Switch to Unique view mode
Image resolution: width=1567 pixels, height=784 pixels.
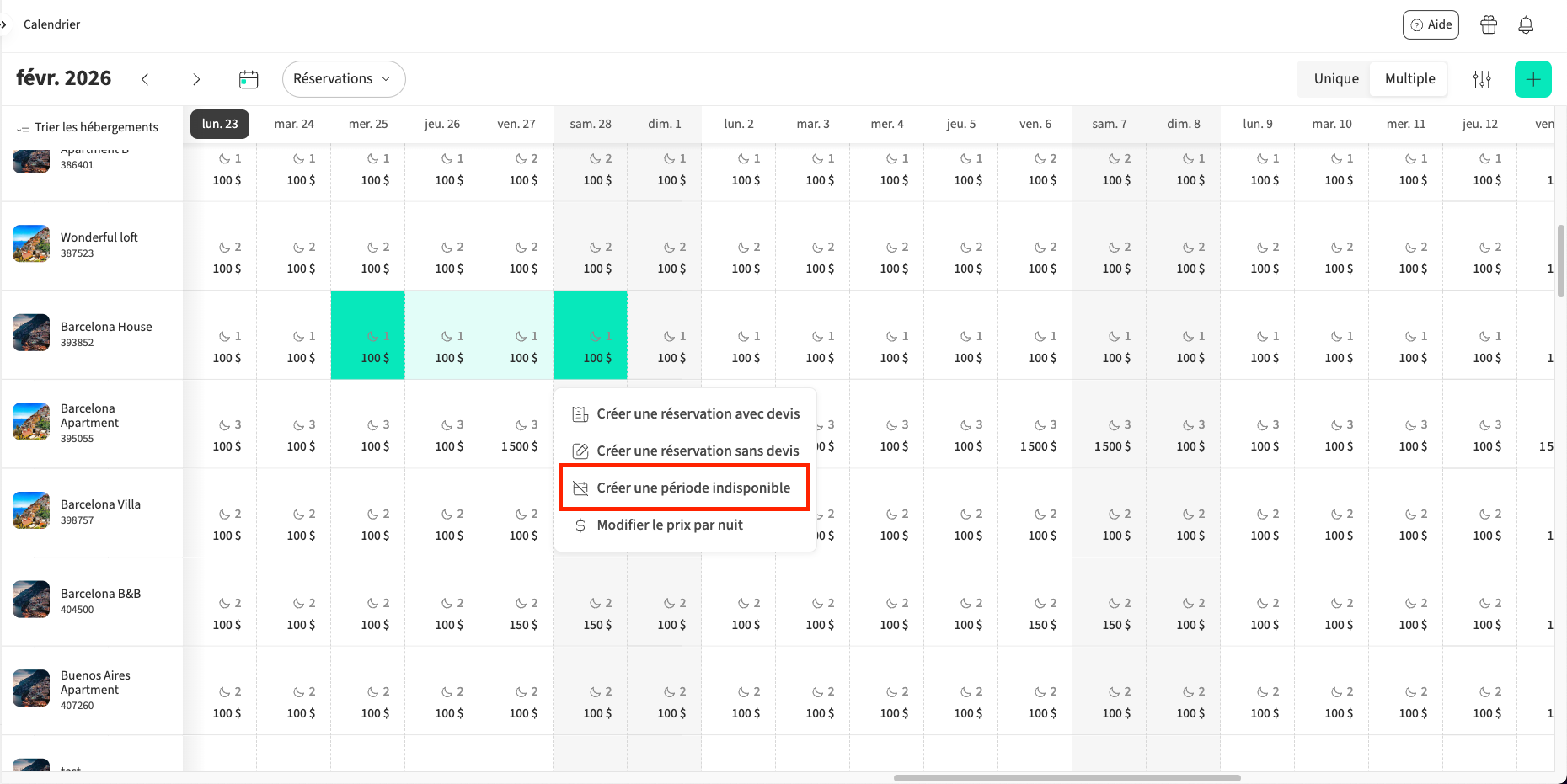[1336, 78]
